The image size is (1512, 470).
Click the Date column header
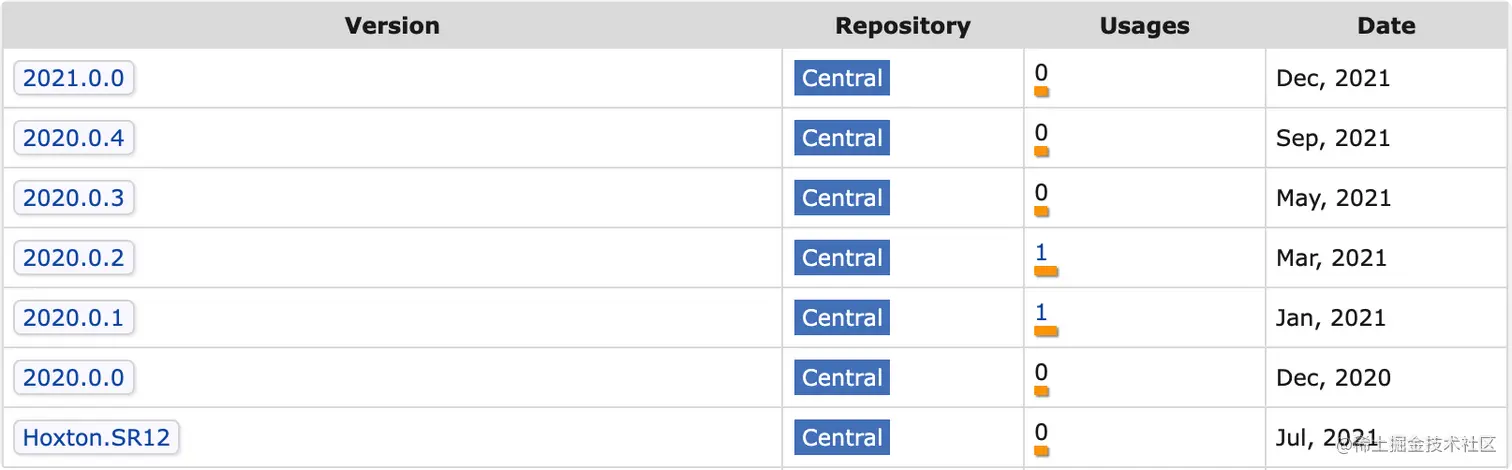pos(1386,26)
